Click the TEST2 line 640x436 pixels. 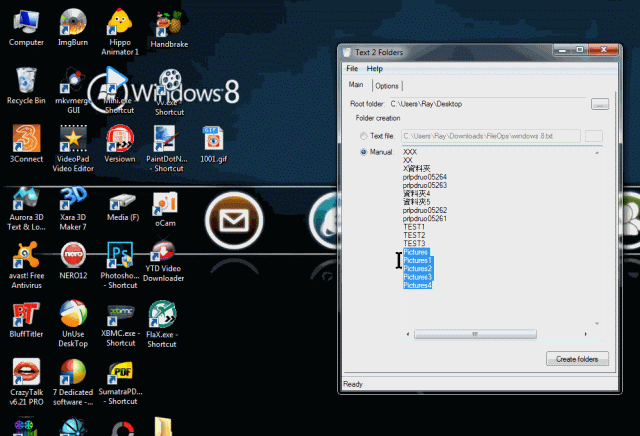(x=414, y=235)
